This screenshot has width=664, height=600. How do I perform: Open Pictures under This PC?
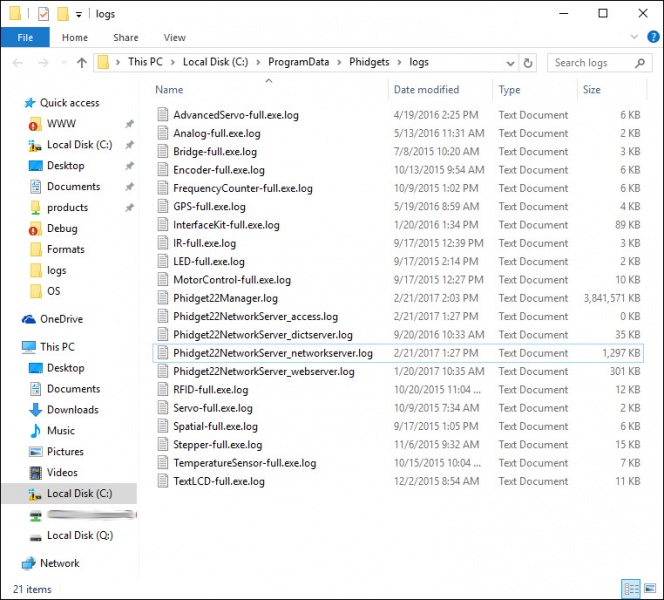click(65, 451)
